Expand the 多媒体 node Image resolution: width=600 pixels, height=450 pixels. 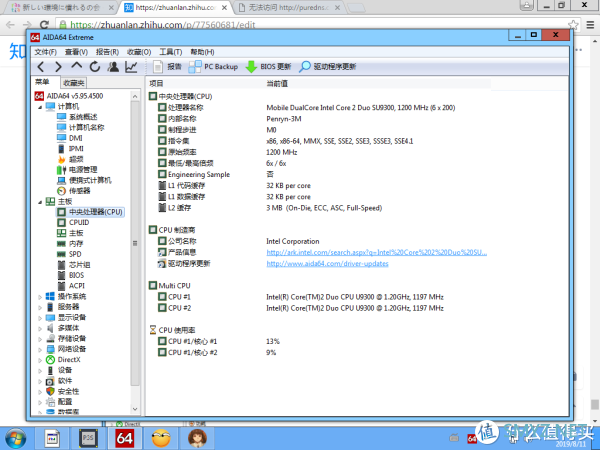click(40, 328)
